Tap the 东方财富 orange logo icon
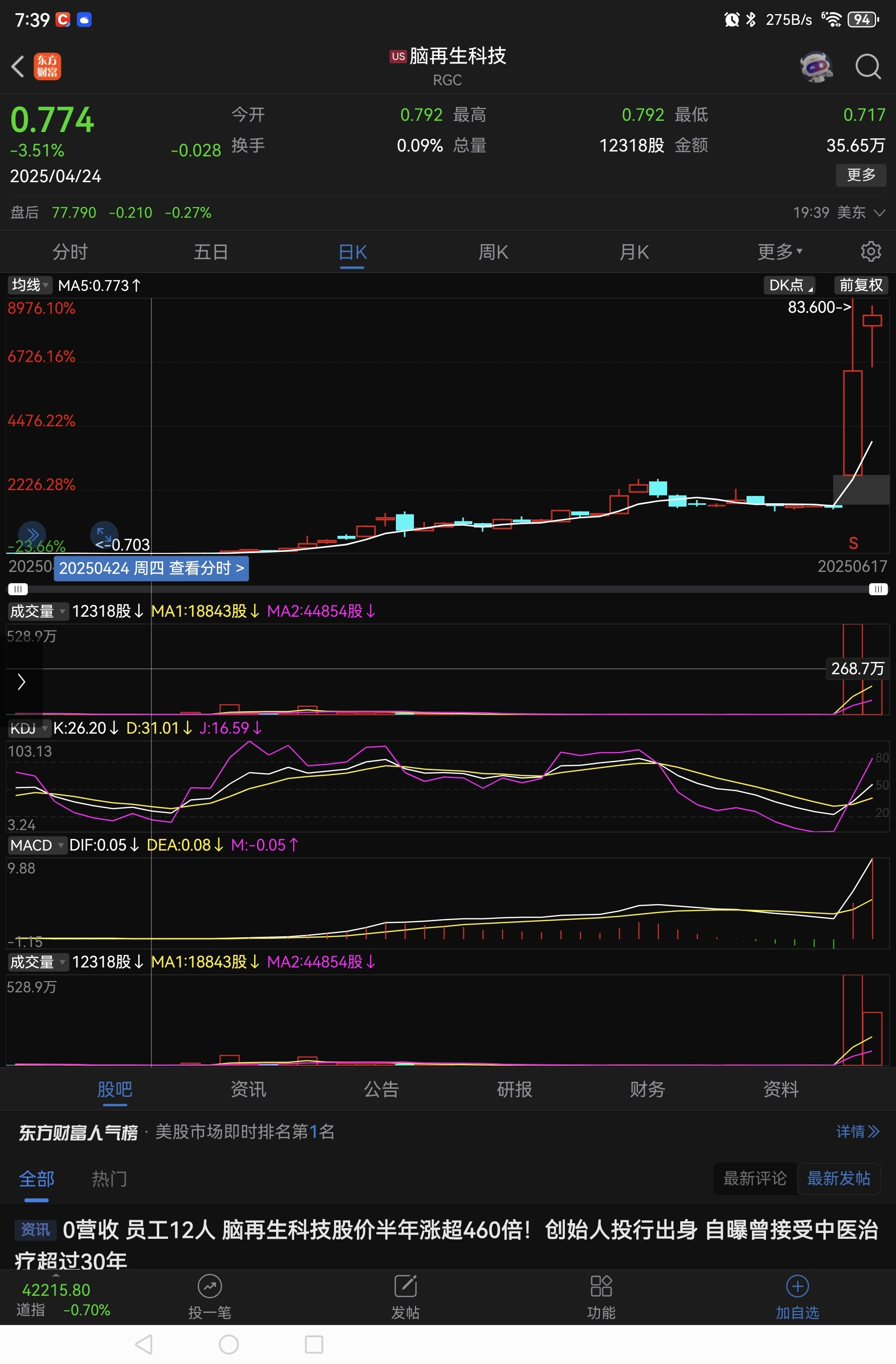Viewport: 896px width, 1364px height. (48, 66)
